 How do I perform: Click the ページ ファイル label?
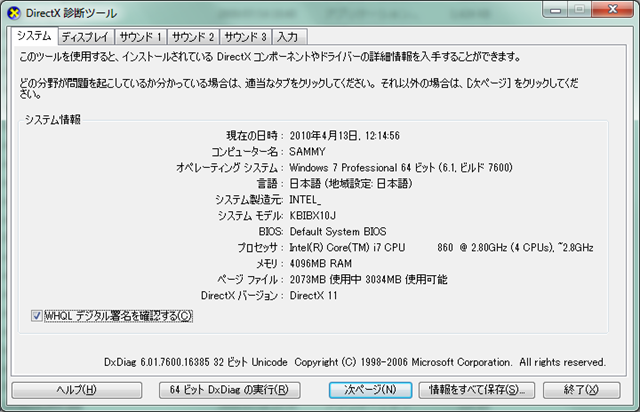[x=250, y=280]
